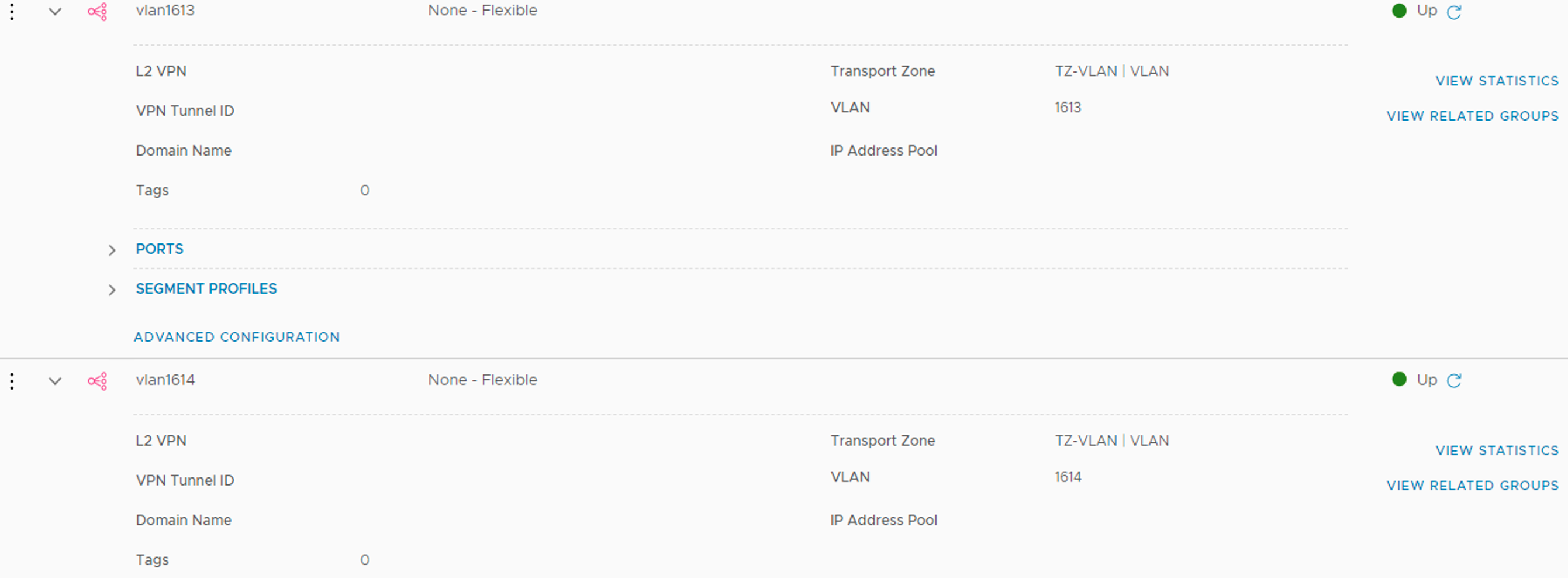Screen dimensions: 1568x578
Task: Click the SEGMENT PROFILES label
Action: (206, 288)
